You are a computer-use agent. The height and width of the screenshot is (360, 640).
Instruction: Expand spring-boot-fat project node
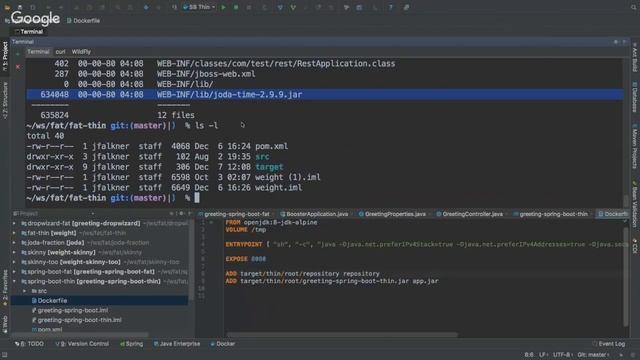(x=14, y=271)
